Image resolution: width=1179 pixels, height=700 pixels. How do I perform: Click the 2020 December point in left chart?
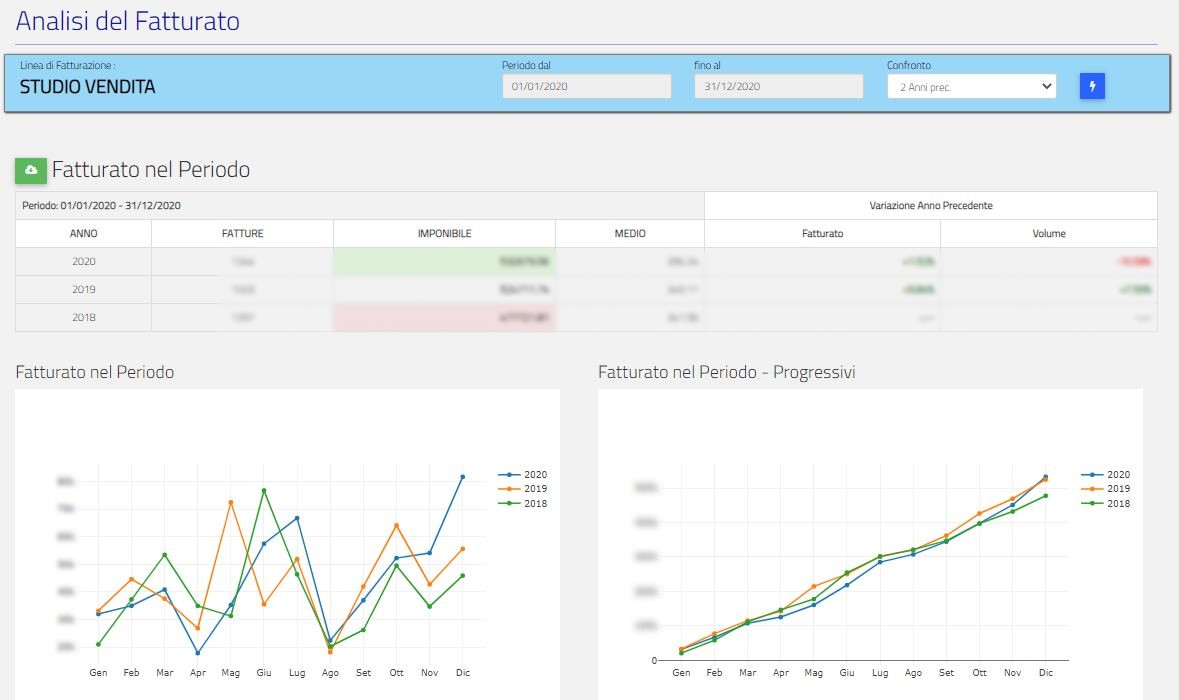[462, 477]
